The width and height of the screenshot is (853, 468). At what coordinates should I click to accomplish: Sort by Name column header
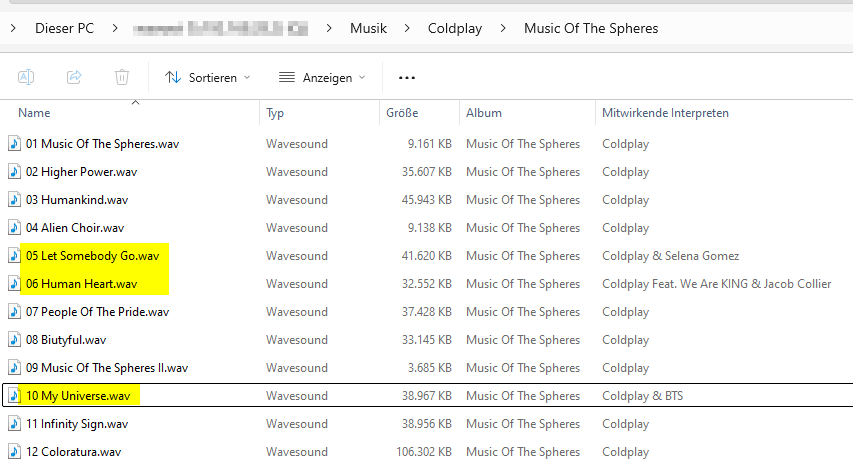pyautogui.click(x=34, y=113)
